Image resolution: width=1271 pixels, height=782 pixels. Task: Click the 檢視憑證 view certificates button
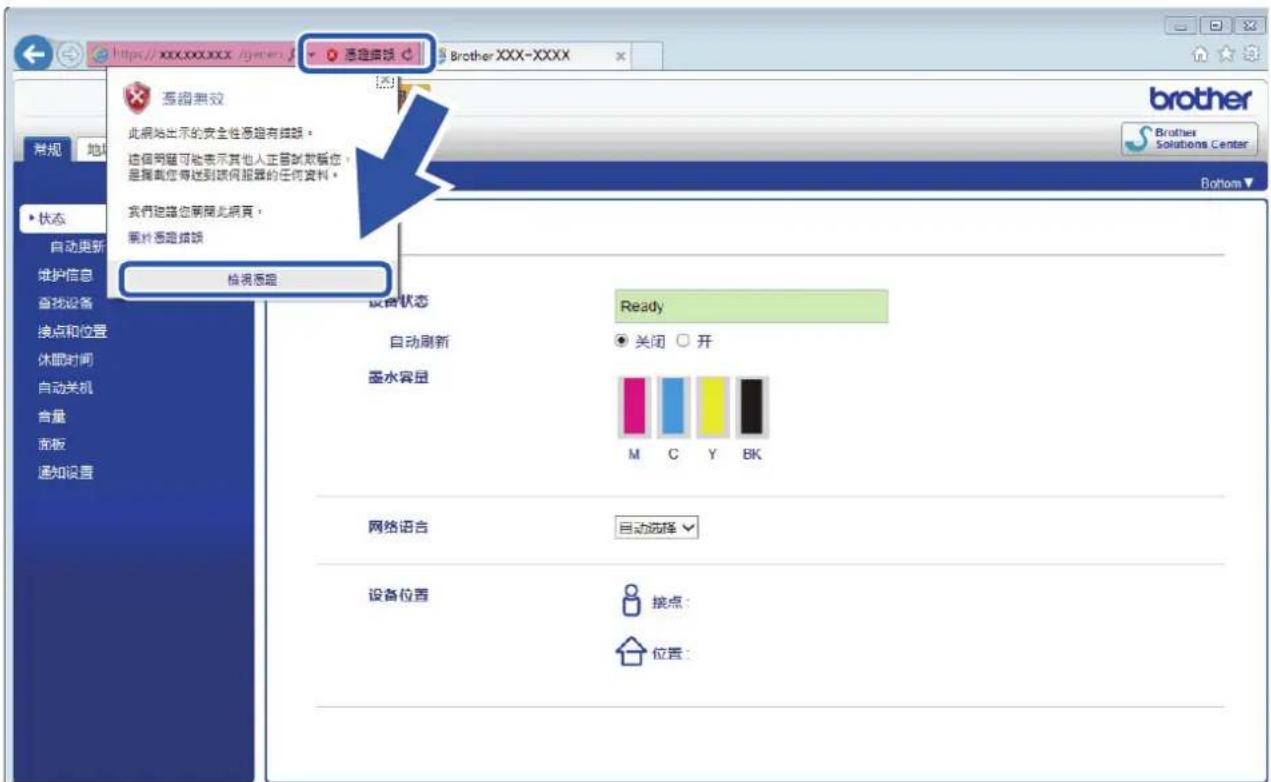tap(254, 280)
